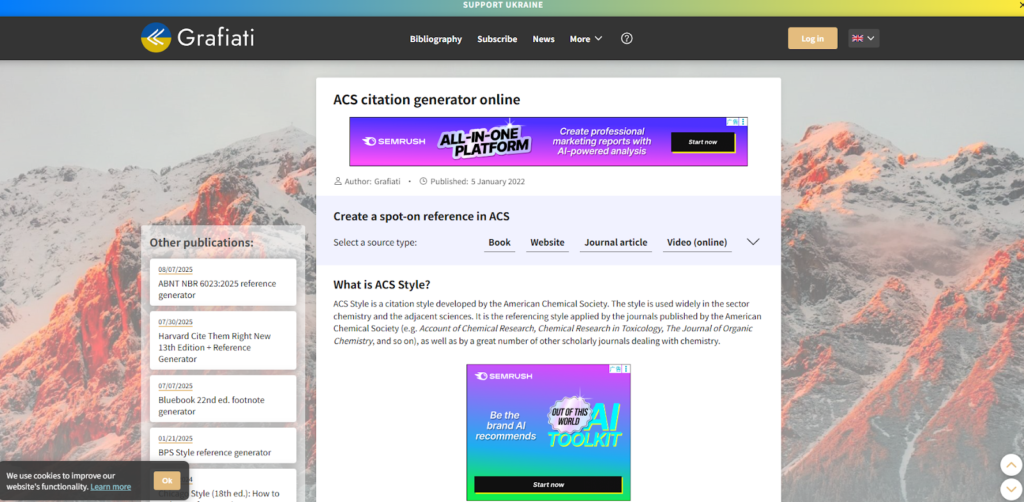Open ABNT NBR 6023:2025 reference generator publication

tap(223, 289)
